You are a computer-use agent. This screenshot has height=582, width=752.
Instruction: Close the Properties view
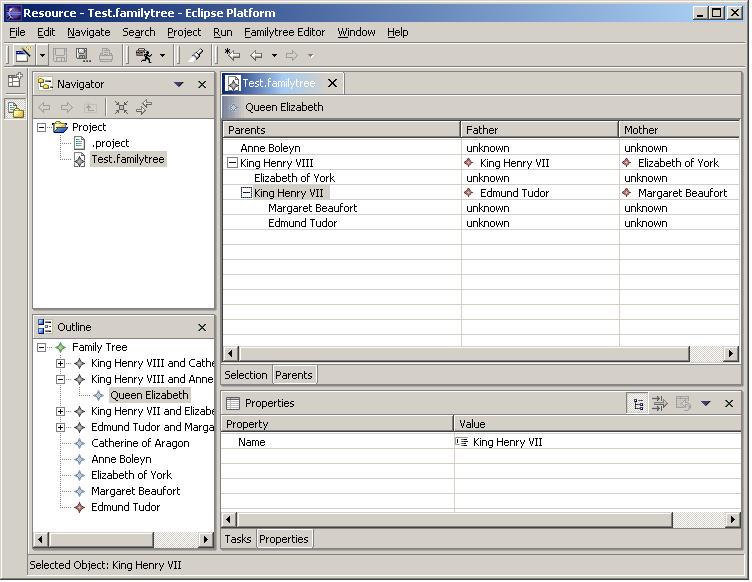pos(728,404)
